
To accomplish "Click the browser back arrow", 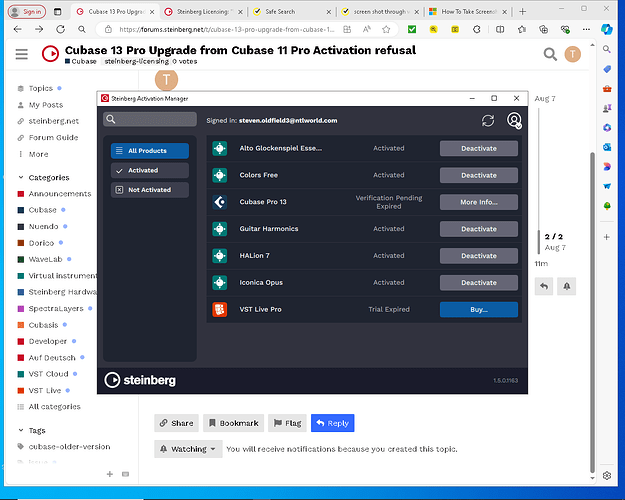I will point(18,29).
